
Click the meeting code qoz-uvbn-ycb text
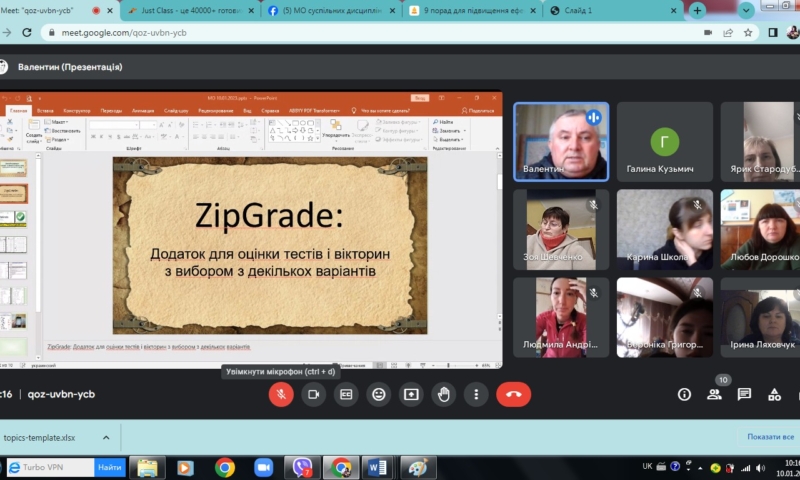coord(61,394)
